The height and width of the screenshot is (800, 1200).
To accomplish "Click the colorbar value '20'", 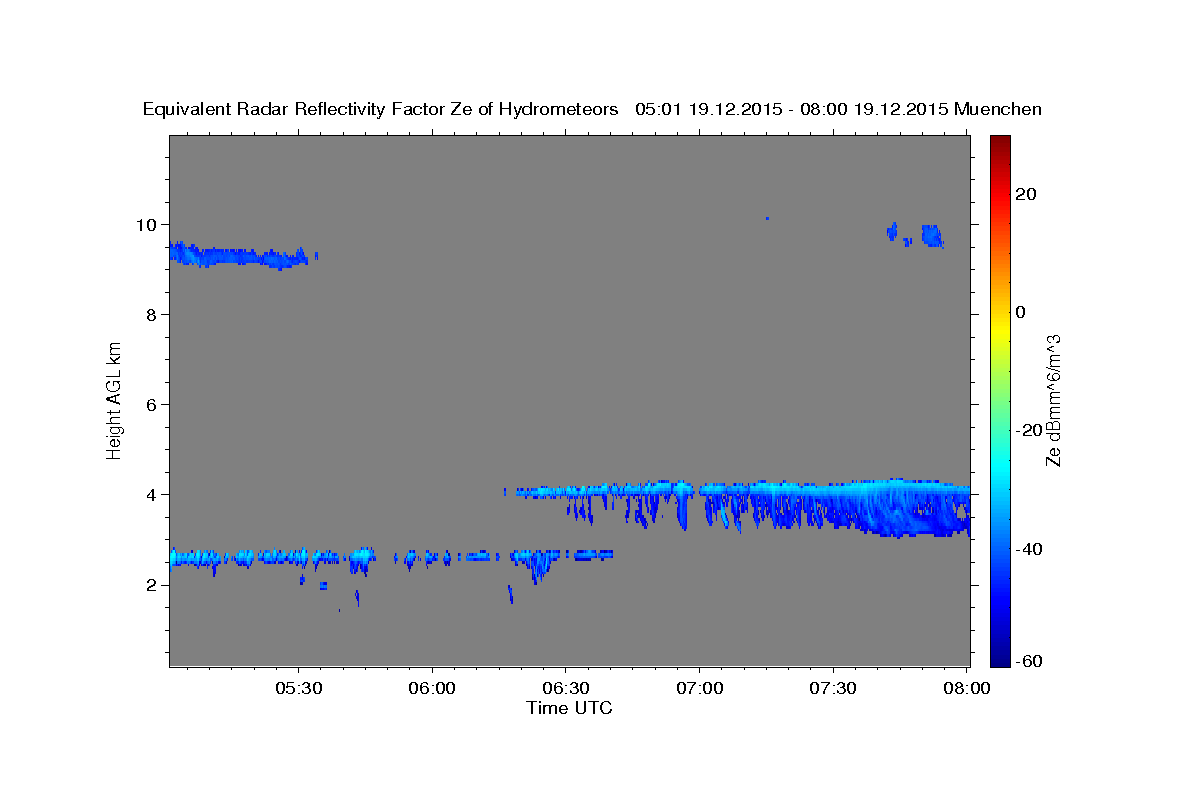I will click(1024, 194).
